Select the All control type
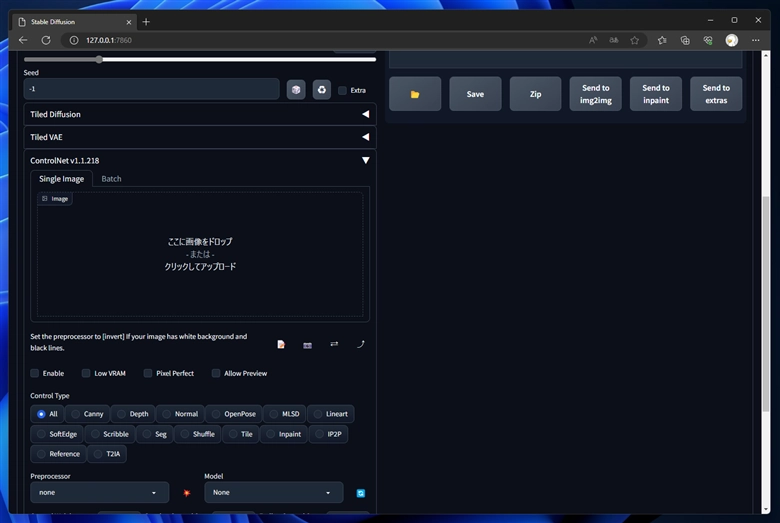Image resolution: width=780 pixels, height=523 pixels. point(47,414)
